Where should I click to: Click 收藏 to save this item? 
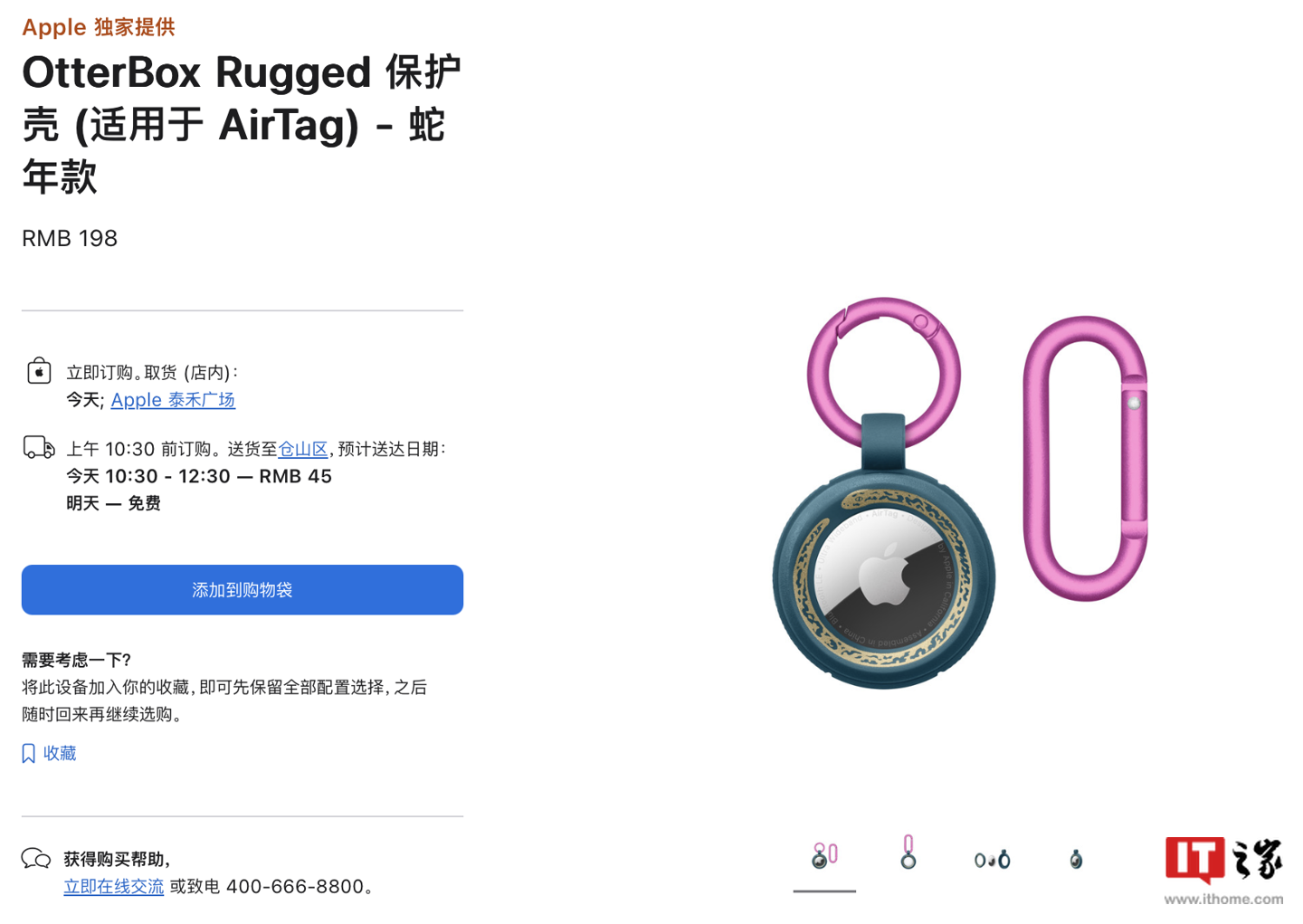click(60, 753)
